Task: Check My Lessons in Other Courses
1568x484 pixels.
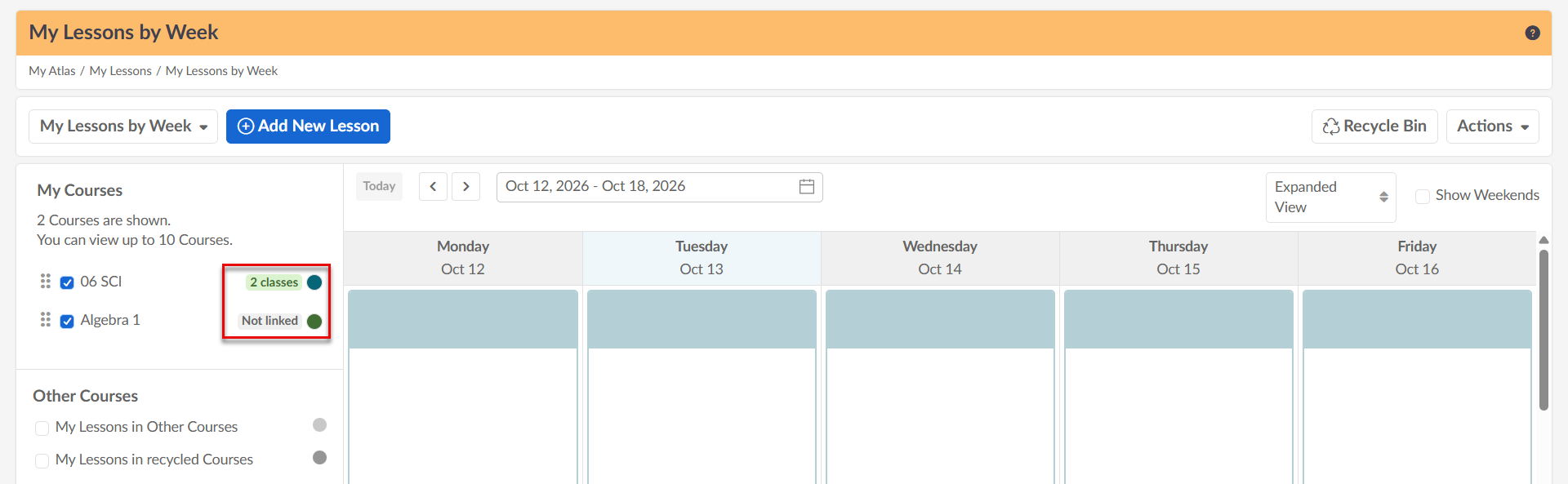Action: pos(42,428)
